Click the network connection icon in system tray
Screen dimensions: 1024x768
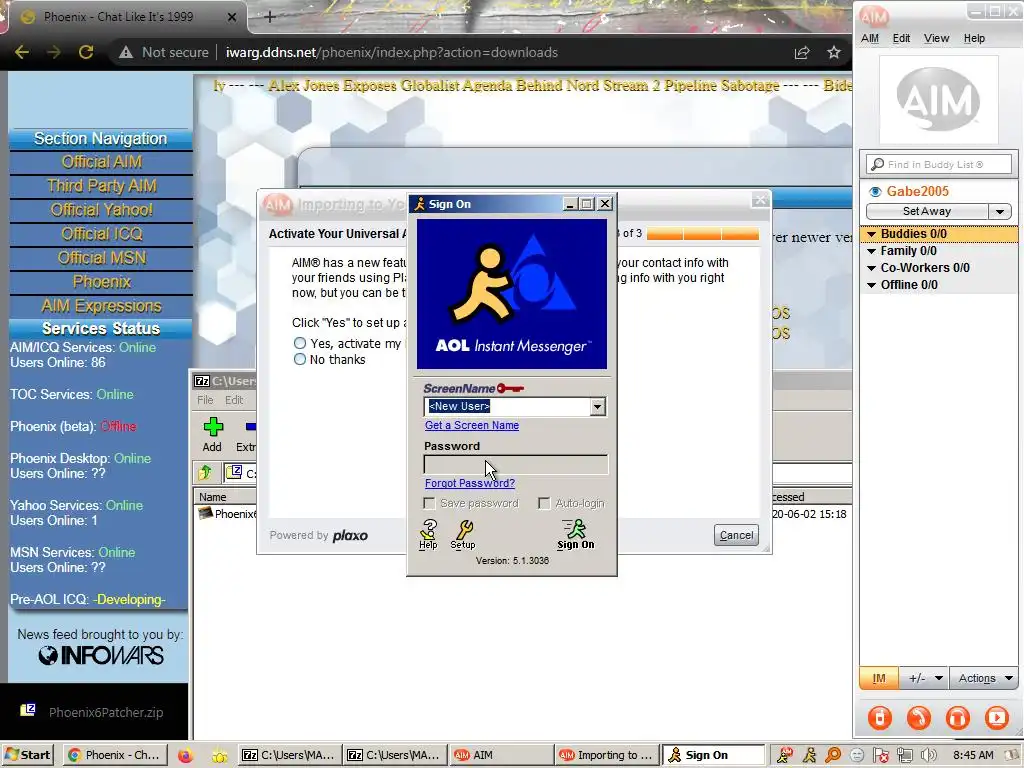tap(904, 755)
